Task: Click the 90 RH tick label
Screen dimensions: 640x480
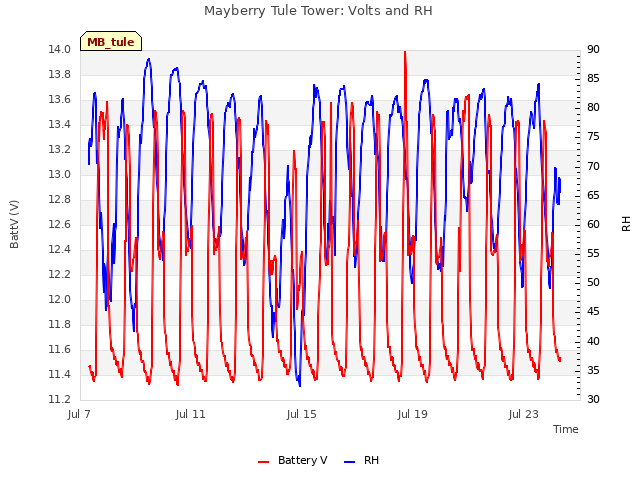Action: (x=593, y=50)
